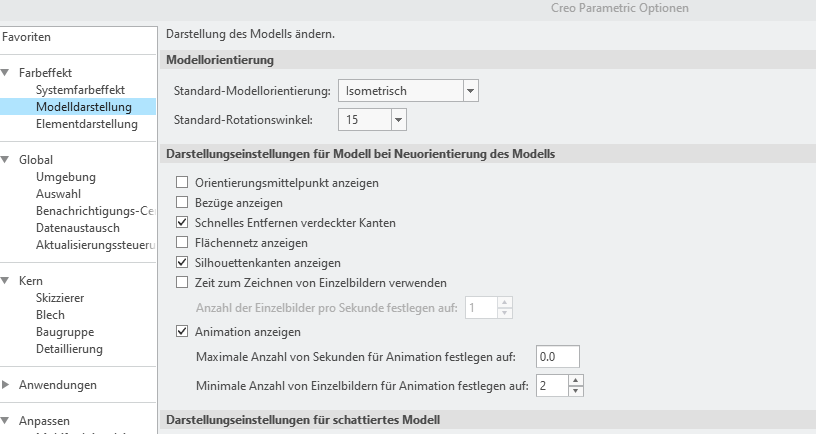Open the Favoriten category
This screenshot has width=816, height=434.
click(27, 37)
